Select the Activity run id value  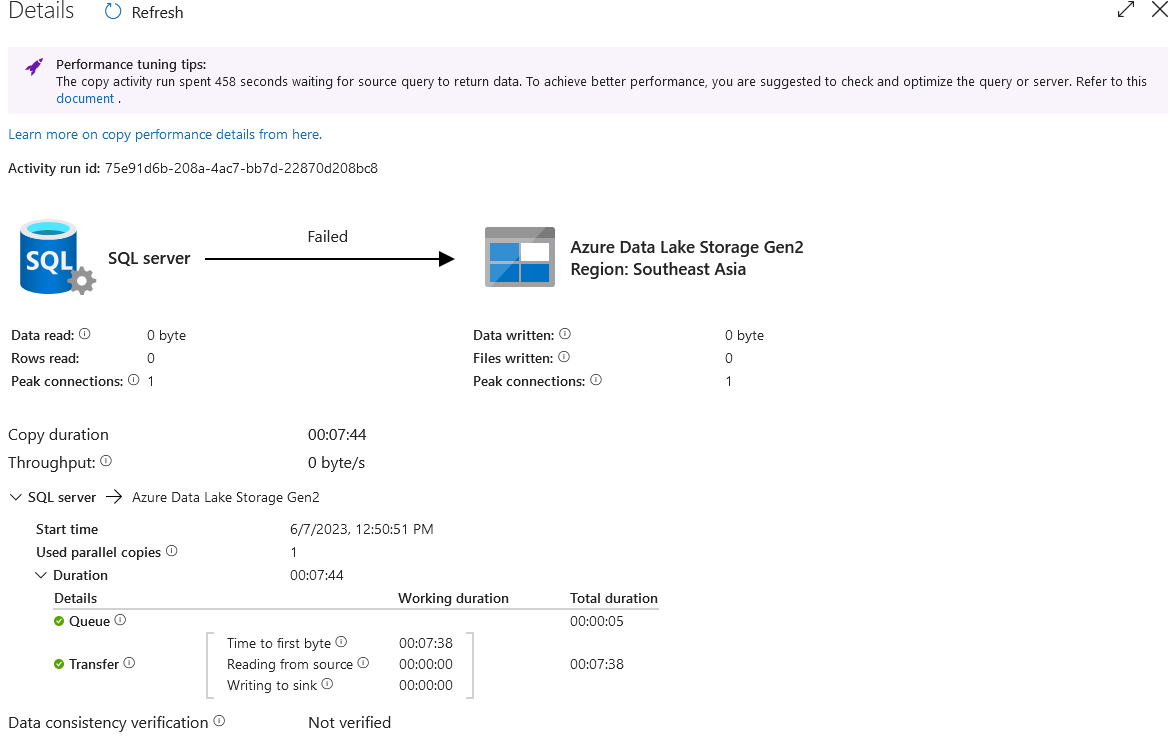pyautogui.click(x=241, y=169)
